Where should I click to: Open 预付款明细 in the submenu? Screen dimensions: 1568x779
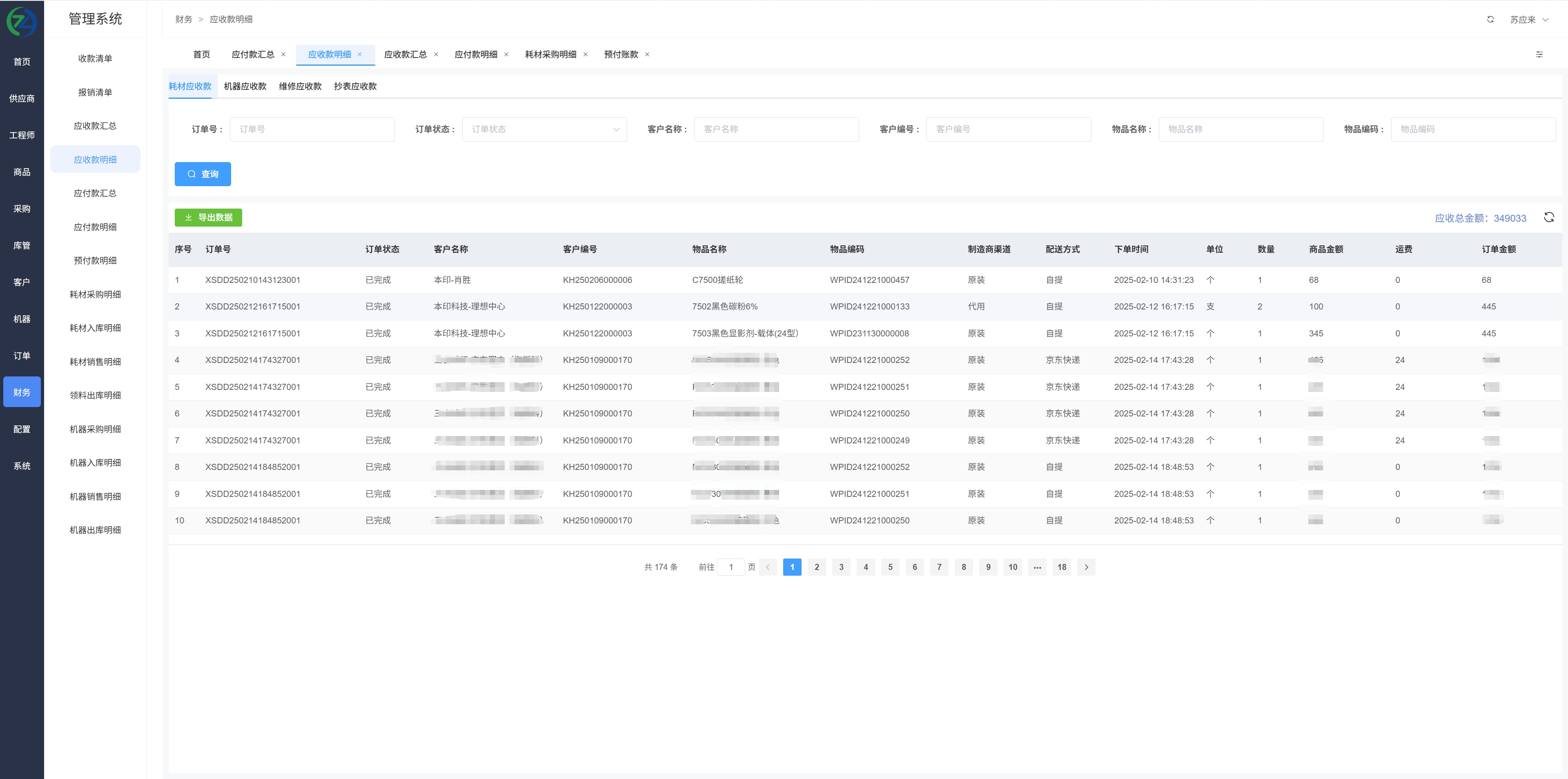95,260
